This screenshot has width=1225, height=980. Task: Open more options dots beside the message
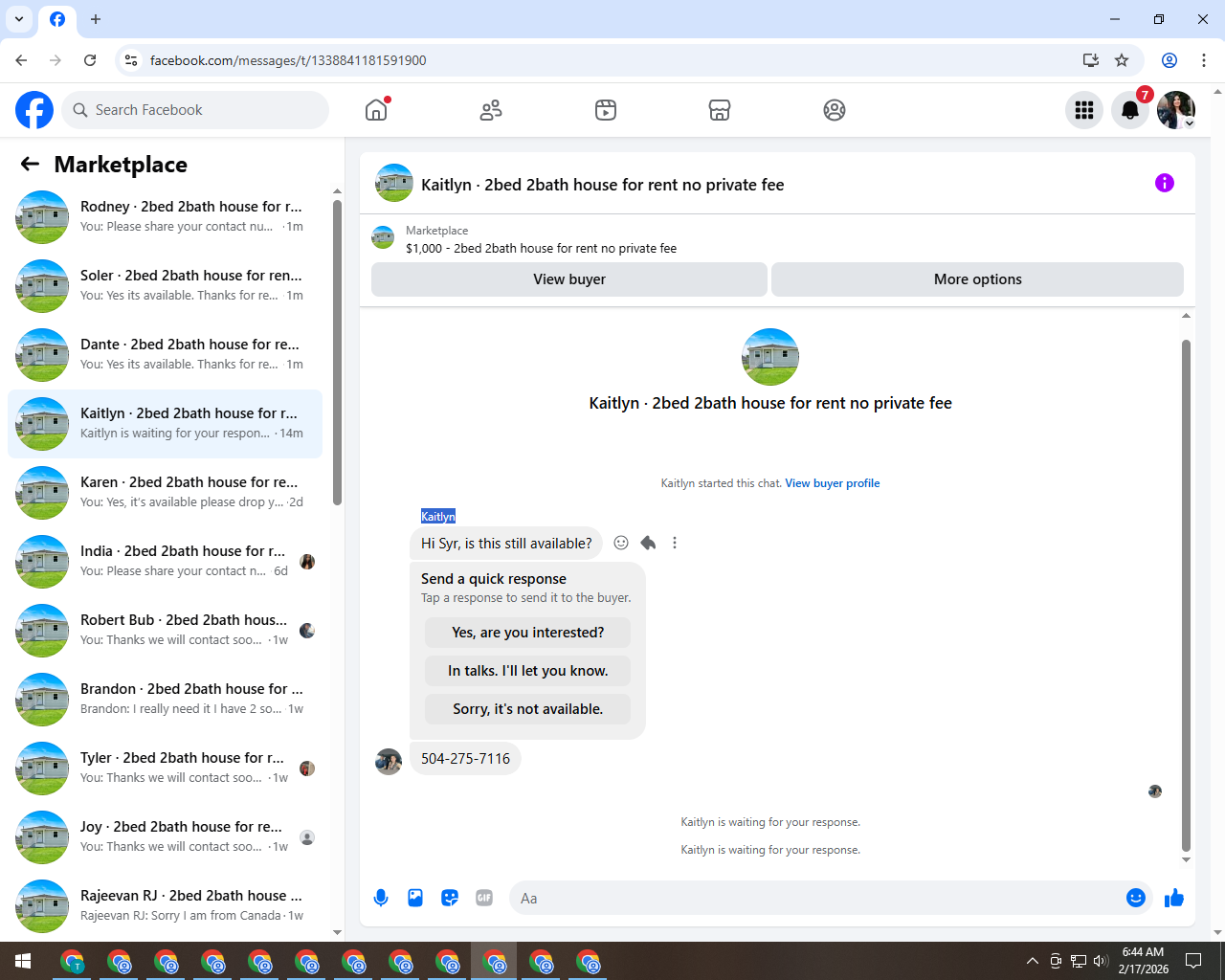point(675,543)
